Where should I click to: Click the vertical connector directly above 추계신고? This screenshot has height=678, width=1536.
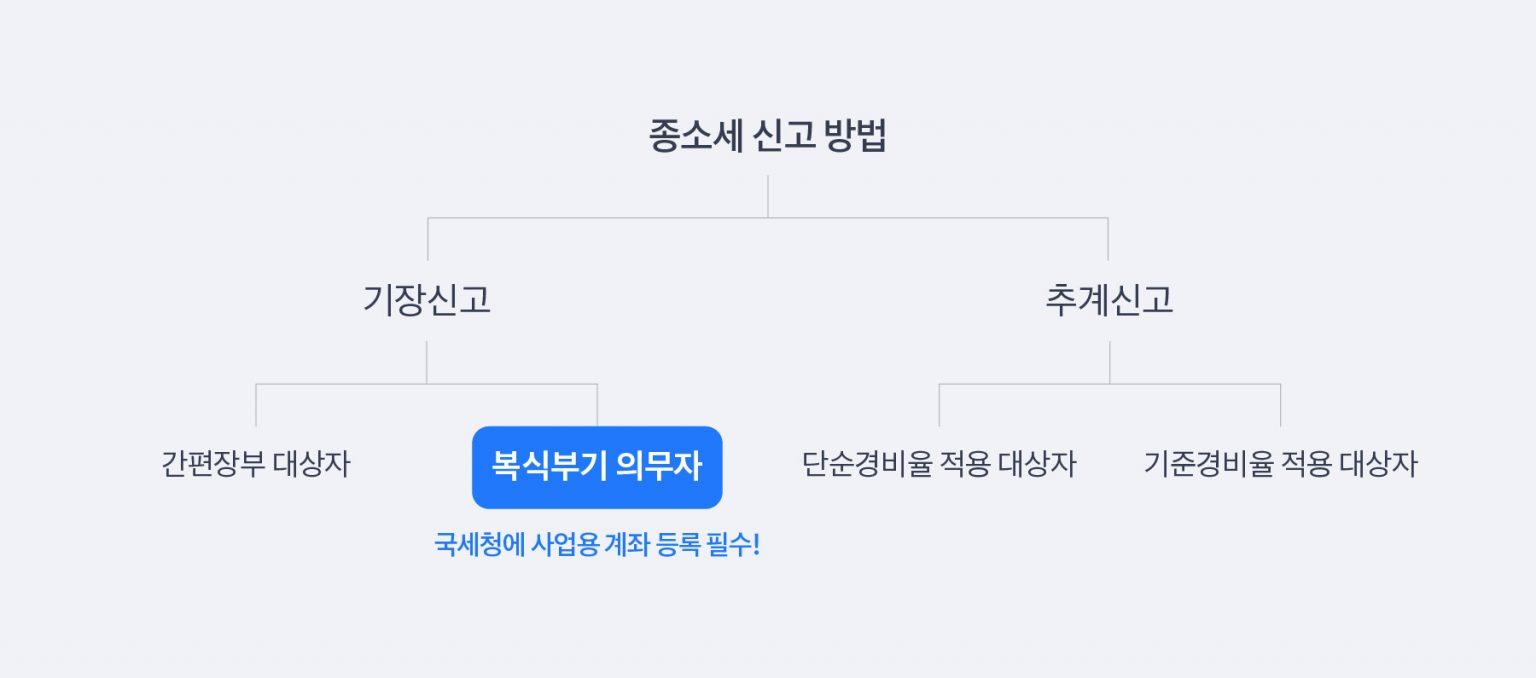coord(1108,240)
